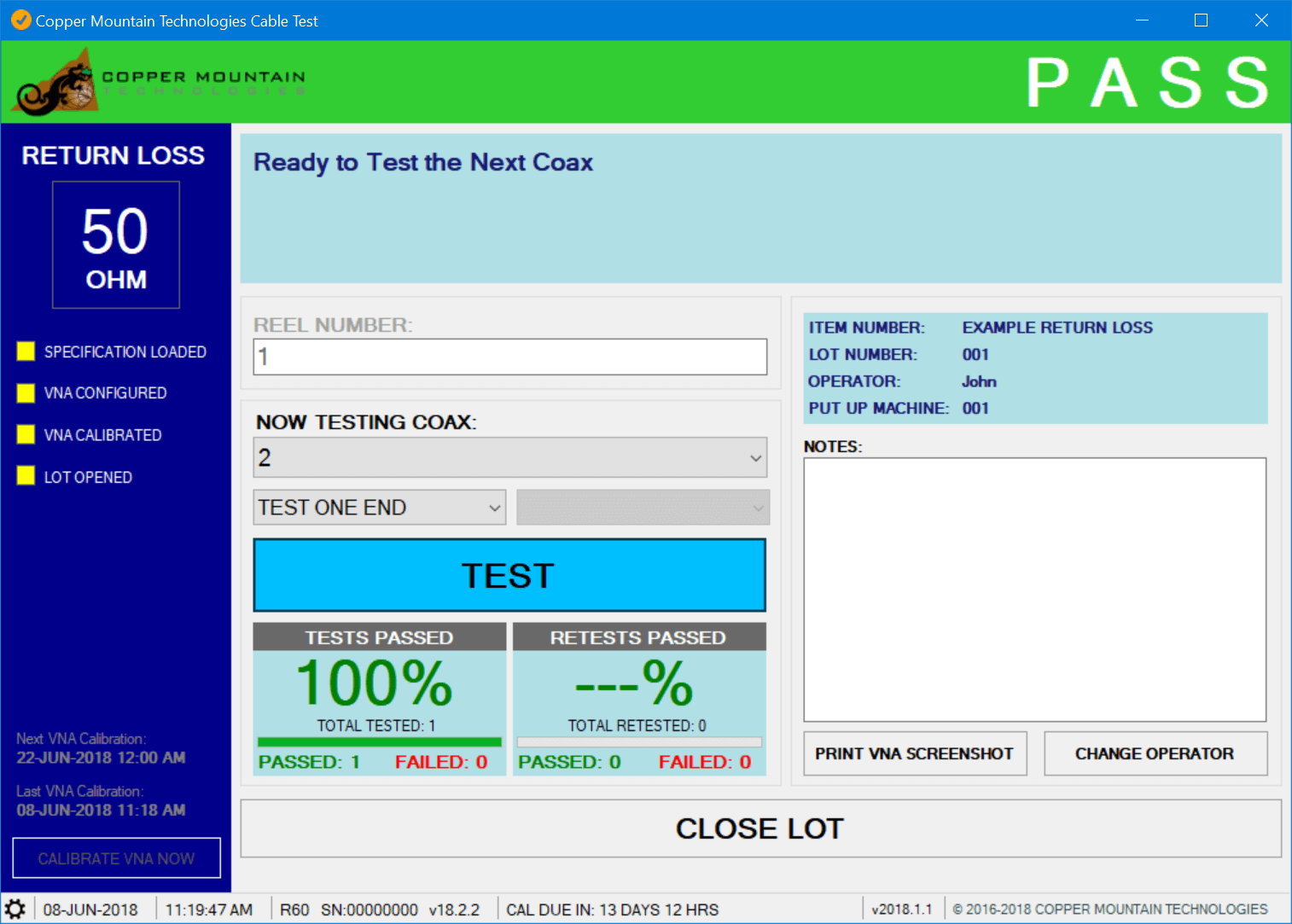Maximize the Cable Test window

click(1201, 20)
